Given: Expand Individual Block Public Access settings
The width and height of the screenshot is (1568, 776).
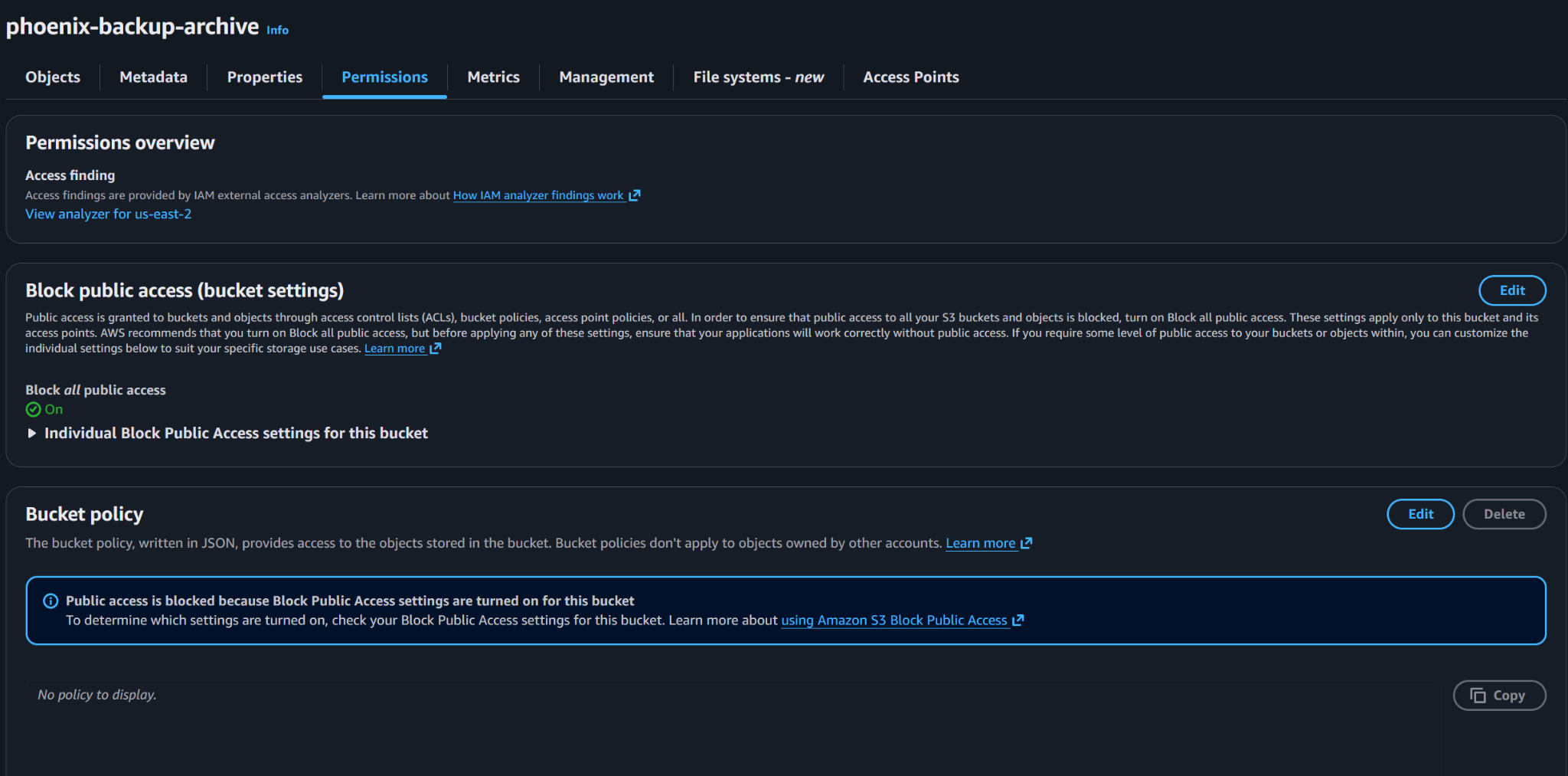Looking at the screenshot, I should click(227, 433).
